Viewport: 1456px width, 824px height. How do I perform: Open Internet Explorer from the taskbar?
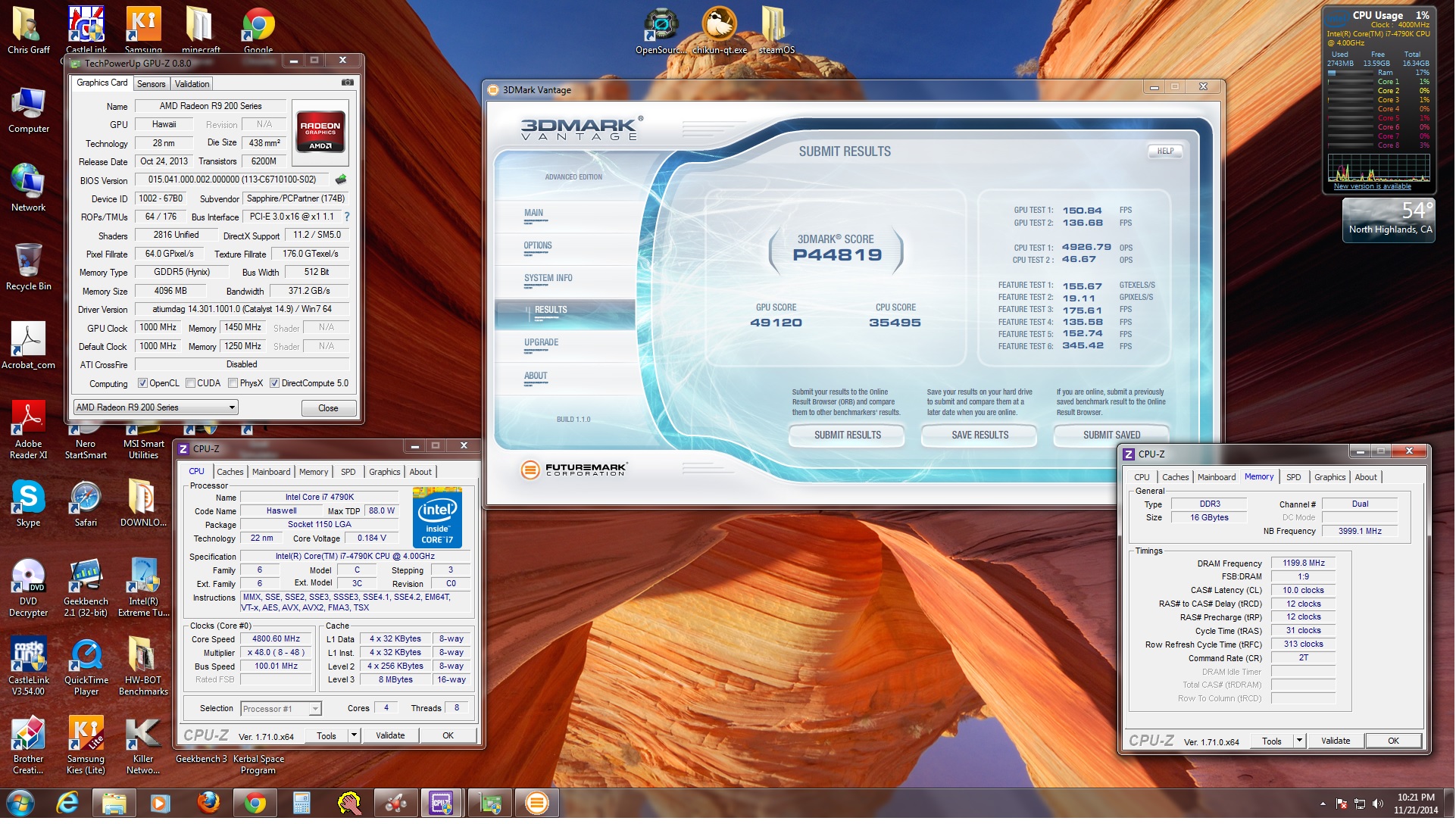(x=67, y=803)
